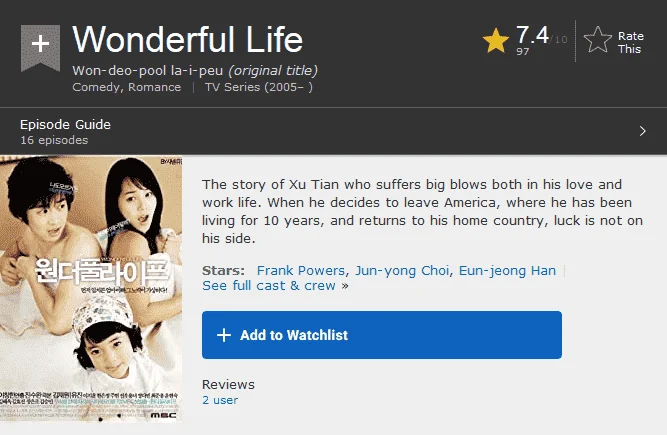Click See full cast & crew
The height and width of the screenshot is (435, 667).
point(275,285)
